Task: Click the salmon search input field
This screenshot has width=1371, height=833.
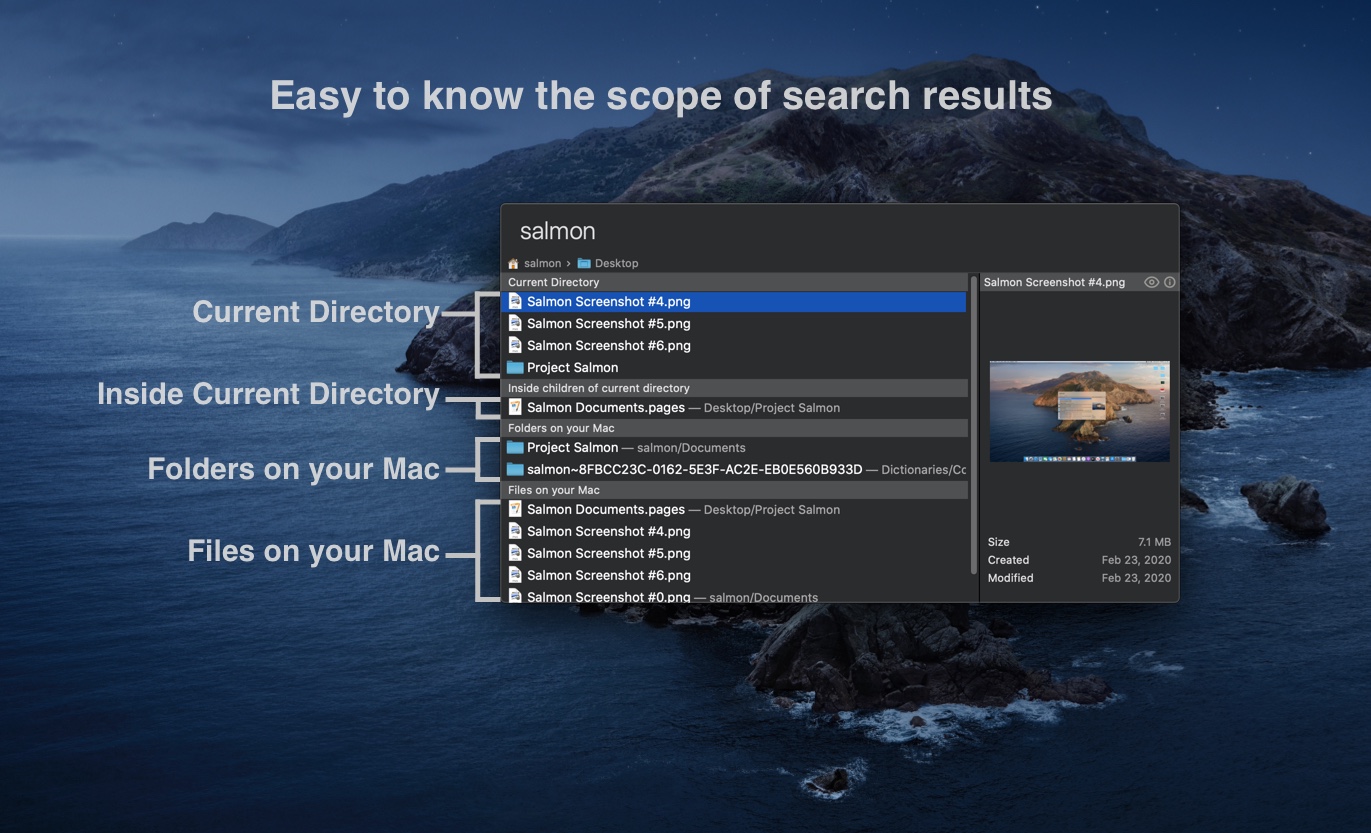Action: tap(800, 231)
